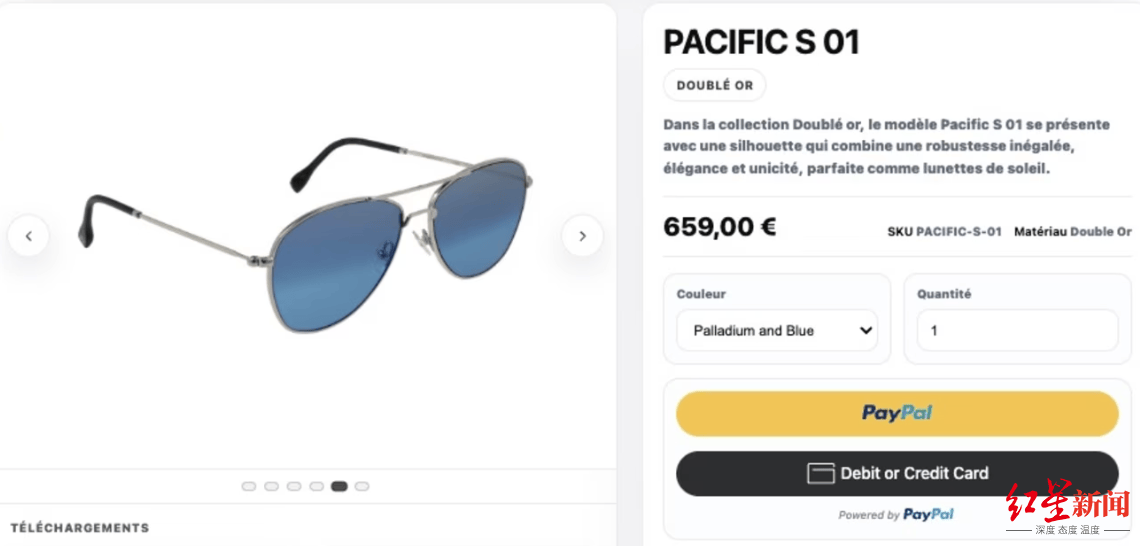Click the previous image arrow
This screenshot has height=546, width=1140.
(x=29, y=236)
